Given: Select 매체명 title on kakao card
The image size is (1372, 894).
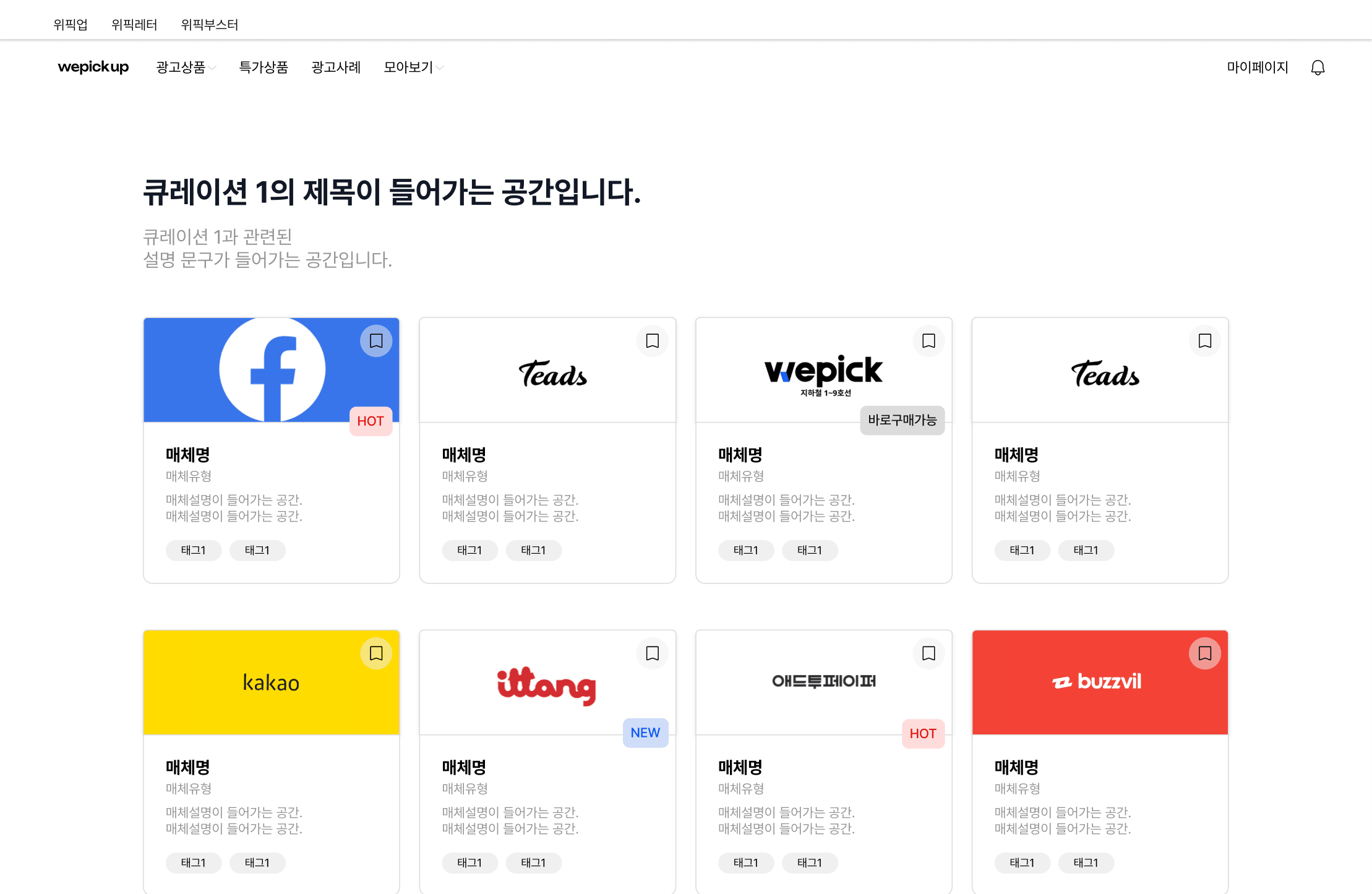Looking at the screenshot, I should 188,767.
